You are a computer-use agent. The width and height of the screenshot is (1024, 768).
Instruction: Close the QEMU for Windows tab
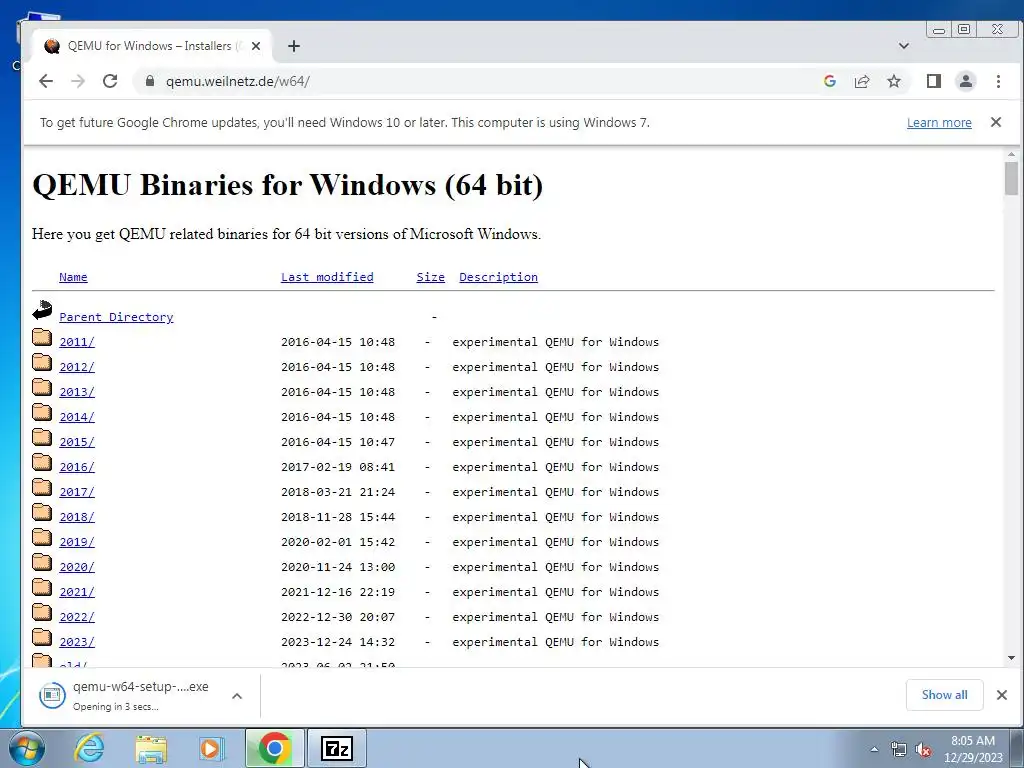tap(256, 46)
